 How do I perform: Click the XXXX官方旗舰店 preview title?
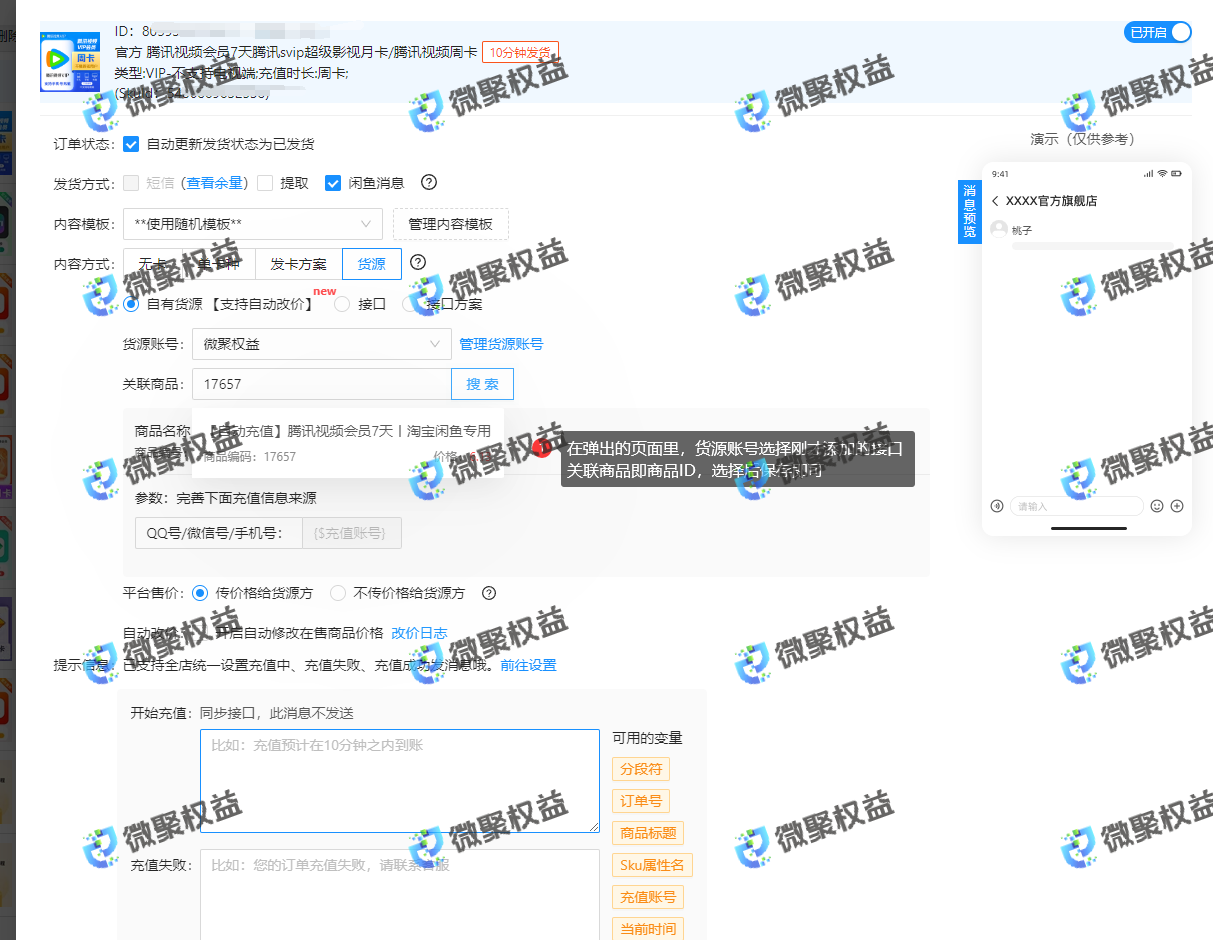coord(1051,201)
